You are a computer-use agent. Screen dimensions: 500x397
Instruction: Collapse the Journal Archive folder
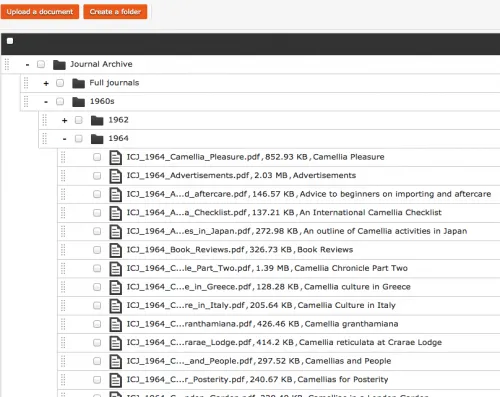point(27,64)
